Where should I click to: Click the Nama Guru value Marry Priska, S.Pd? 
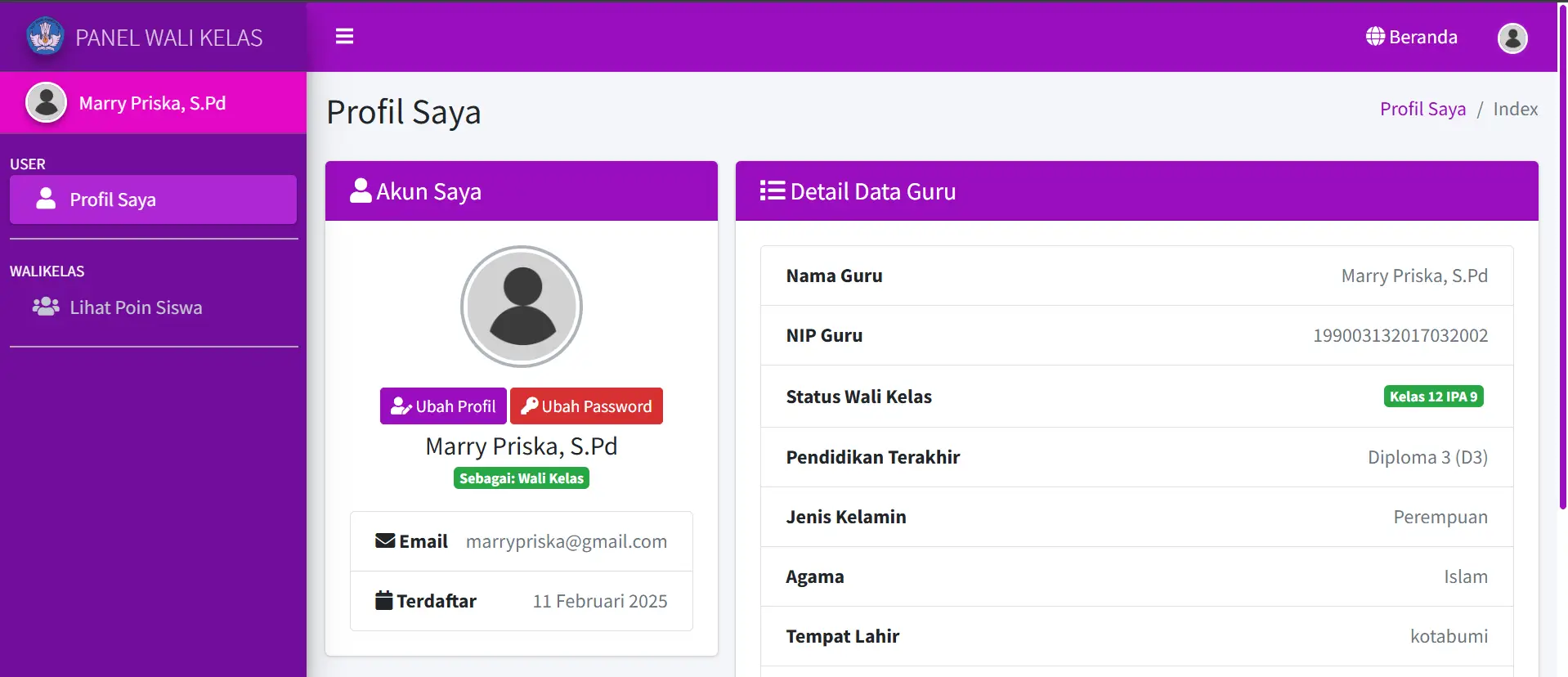coord(1414,276)
